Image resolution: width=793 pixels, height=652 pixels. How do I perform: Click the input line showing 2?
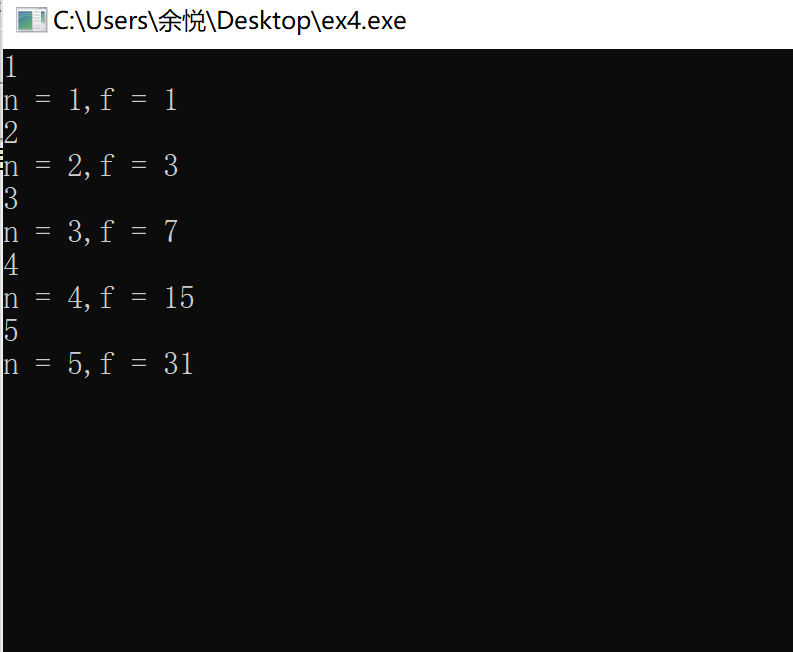pos(11,133)
